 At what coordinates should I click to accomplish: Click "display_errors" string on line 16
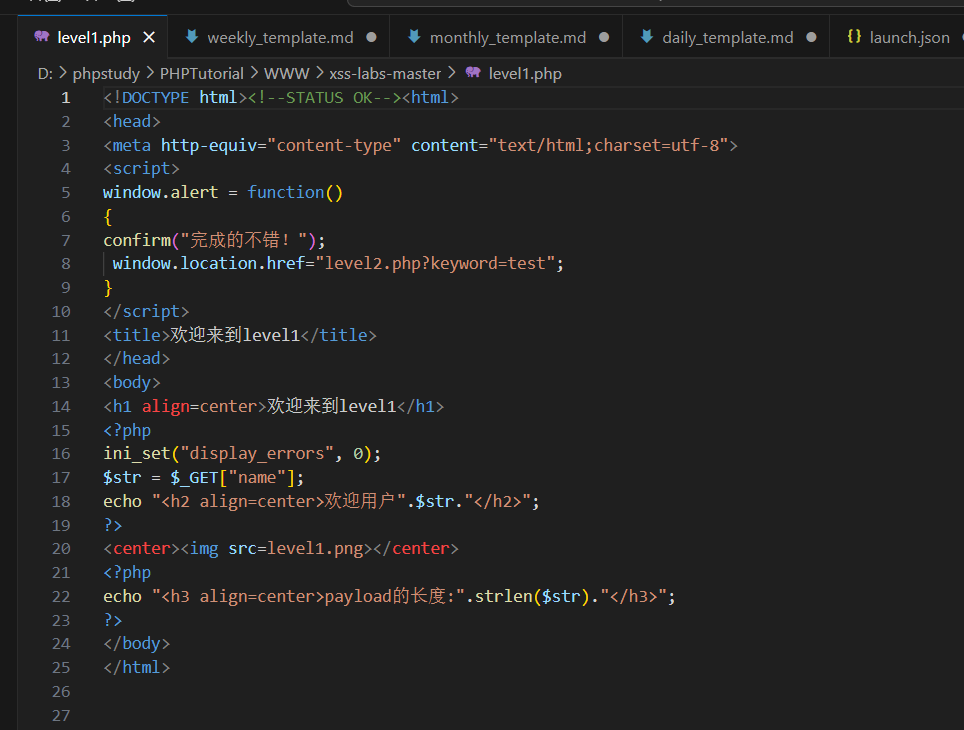pyautogui.click(x=257, y=454)
